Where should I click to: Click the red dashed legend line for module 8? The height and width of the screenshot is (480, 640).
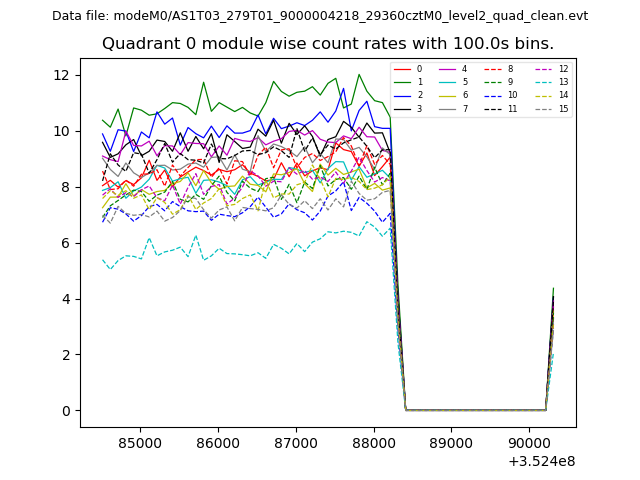pyautogui.click(x=493, y=69)
